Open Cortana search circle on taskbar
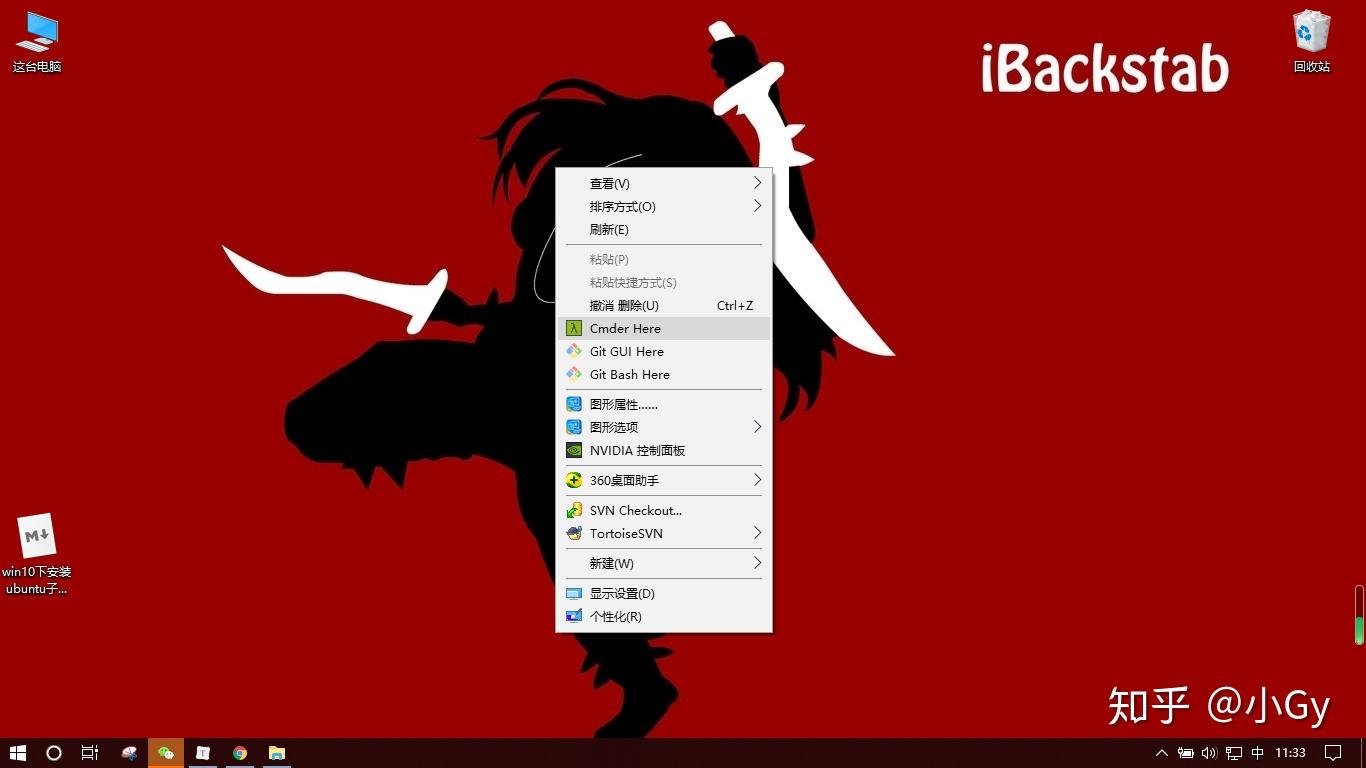The width and height of the screenshot is (1366, 768). point(54,753)
